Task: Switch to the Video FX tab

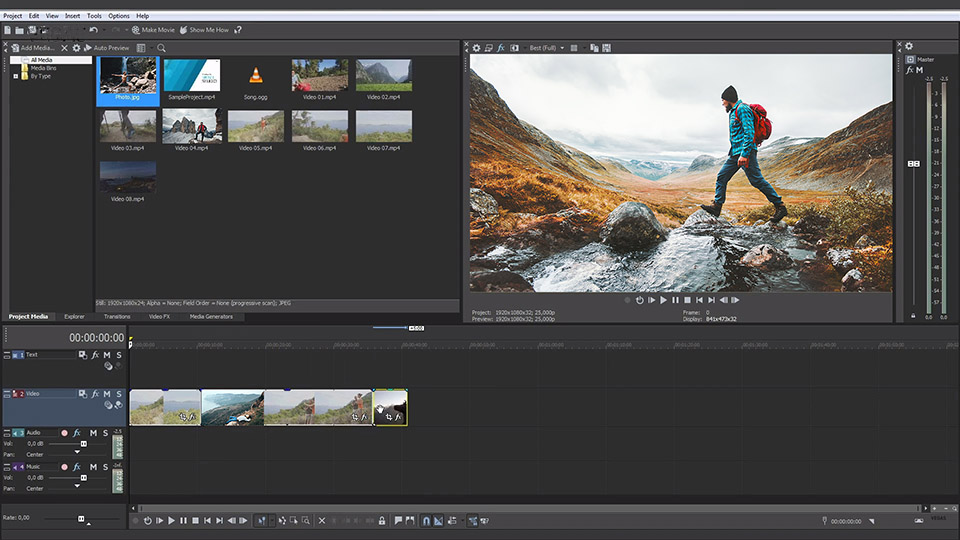Action: click(159, 317)
